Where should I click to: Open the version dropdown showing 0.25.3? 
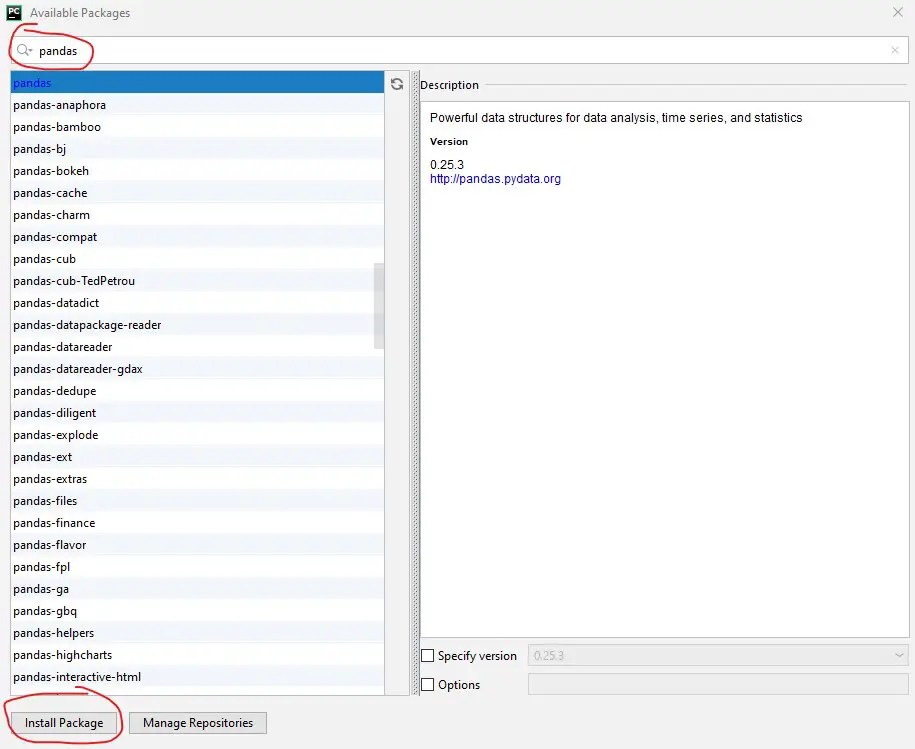pos(718,656)
